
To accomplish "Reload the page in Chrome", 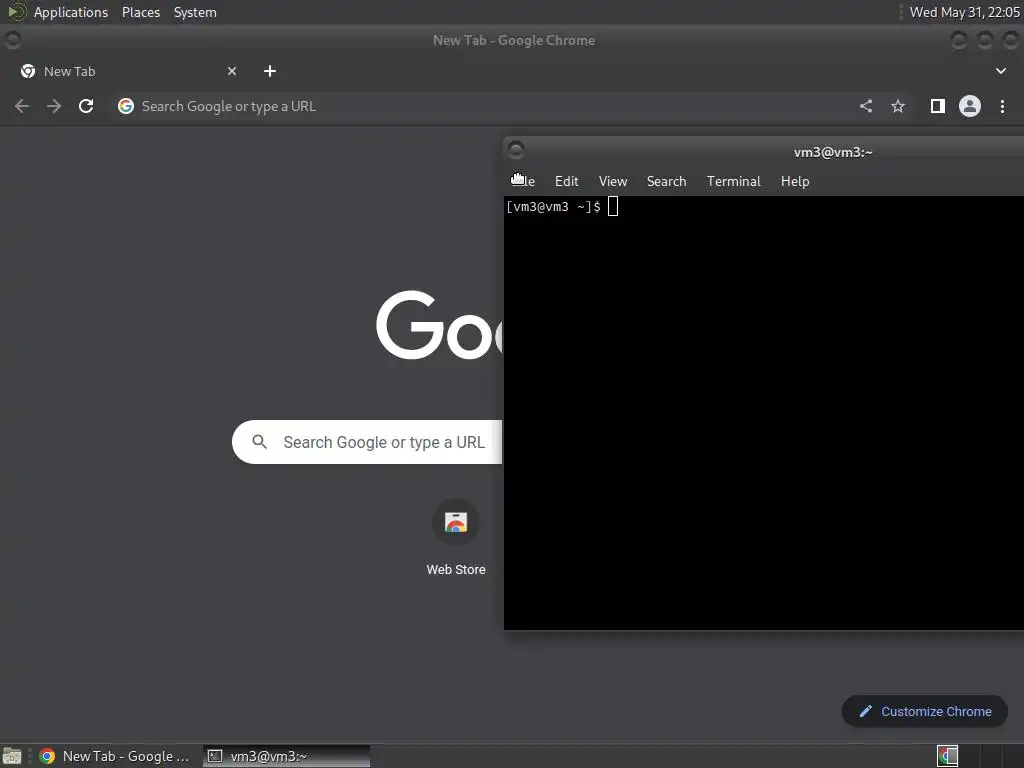I will (86, 106).
